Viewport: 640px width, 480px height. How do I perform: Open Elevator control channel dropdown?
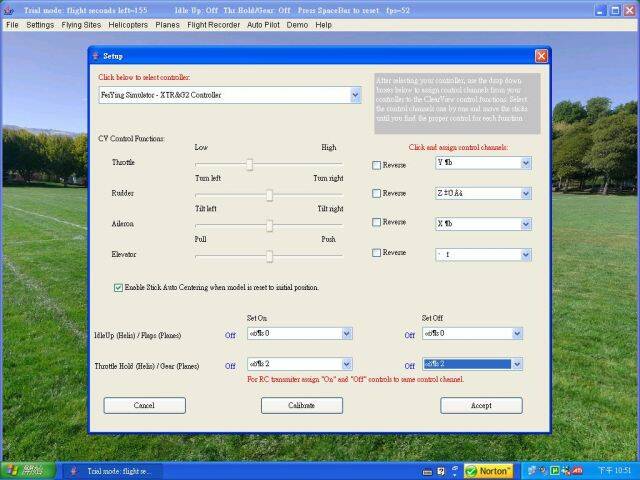point(526,255)
